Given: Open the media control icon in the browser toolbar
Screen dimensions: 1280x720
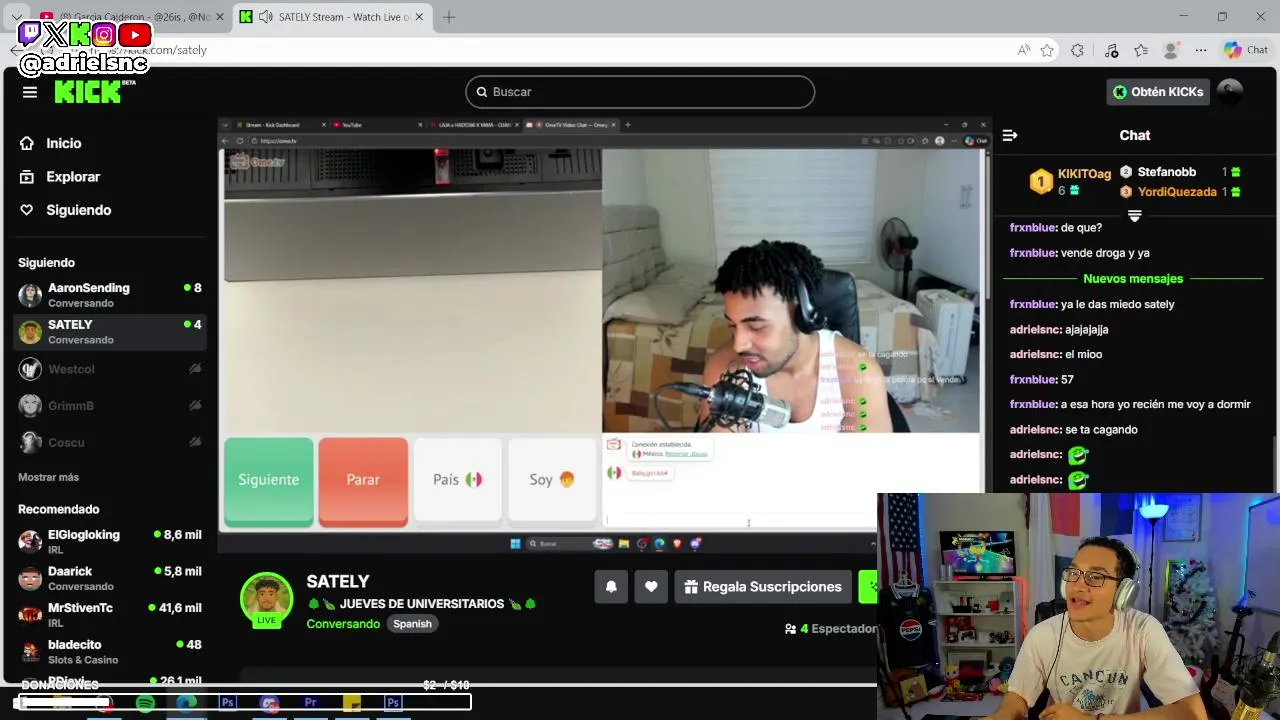Looking at the screenshot, I should (x=1111, y=50).
